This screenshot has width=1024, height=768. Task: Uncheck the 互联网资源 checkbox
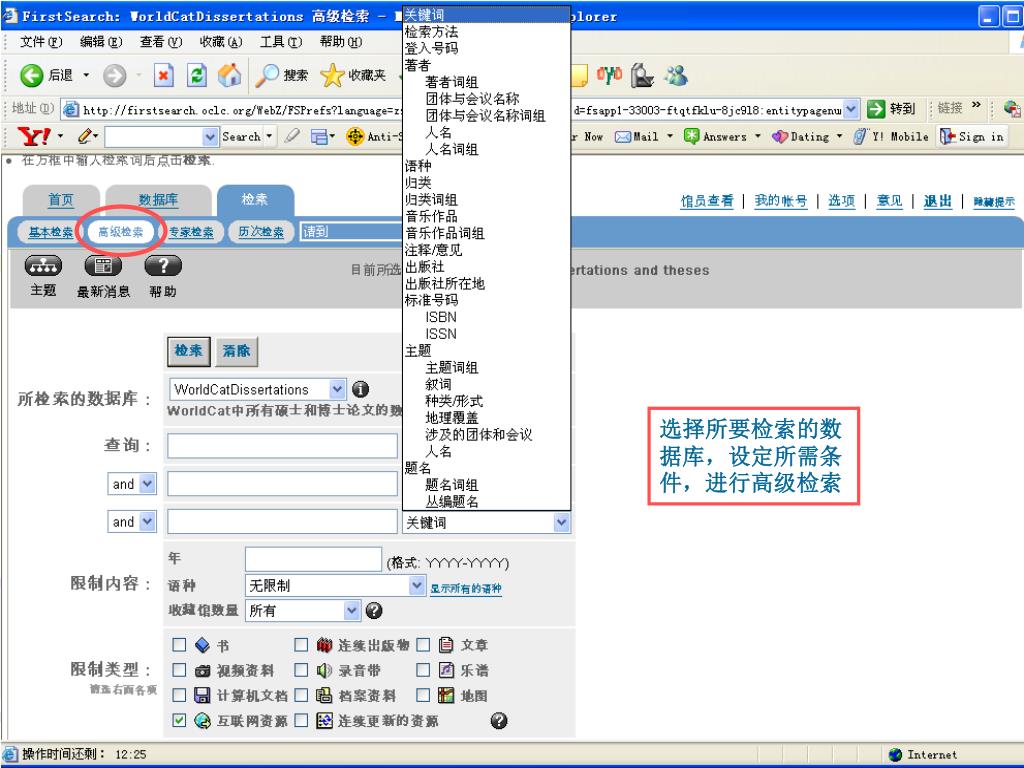[x=179, y=720]
